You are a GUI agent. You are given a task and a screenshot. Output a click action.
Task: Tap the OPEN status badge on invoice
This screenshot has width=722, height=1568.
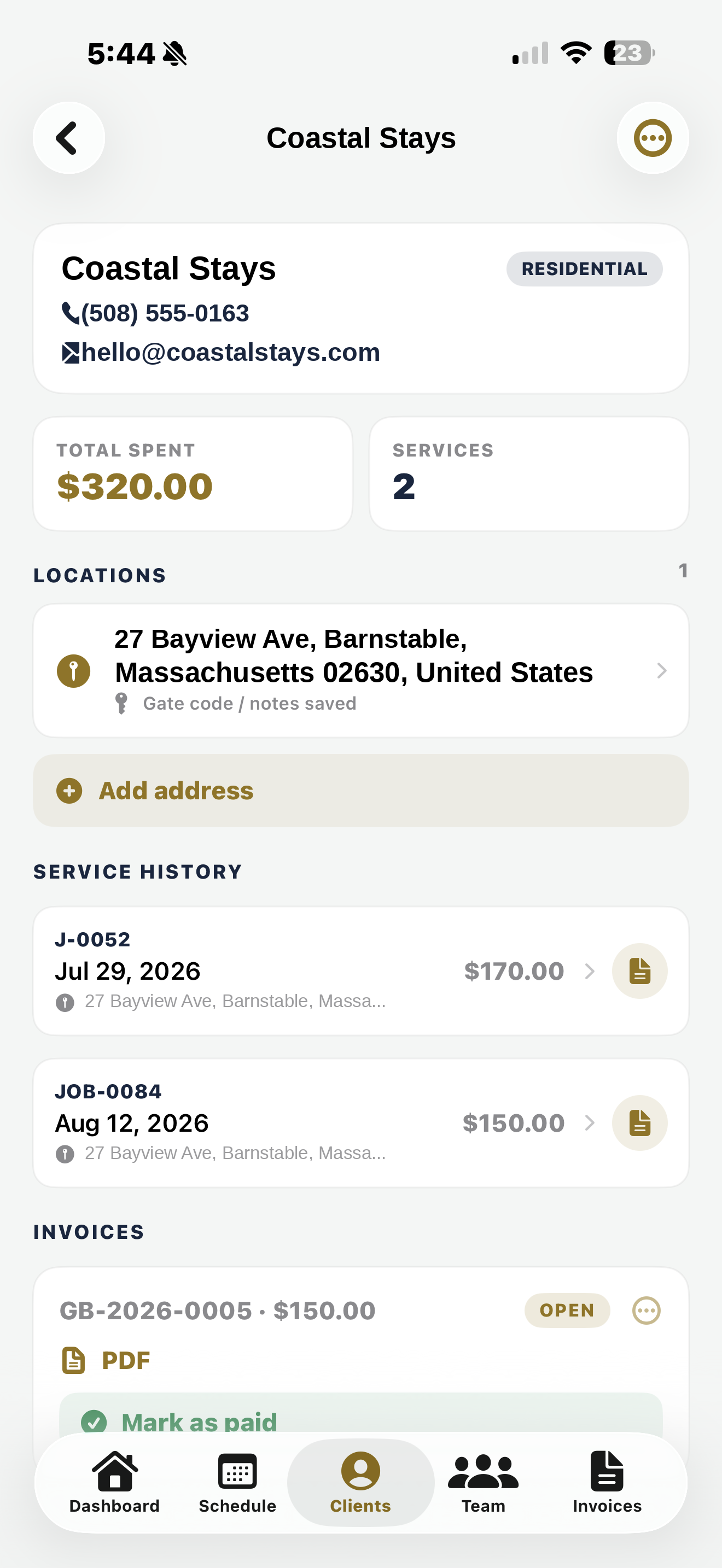(567, 1310)
